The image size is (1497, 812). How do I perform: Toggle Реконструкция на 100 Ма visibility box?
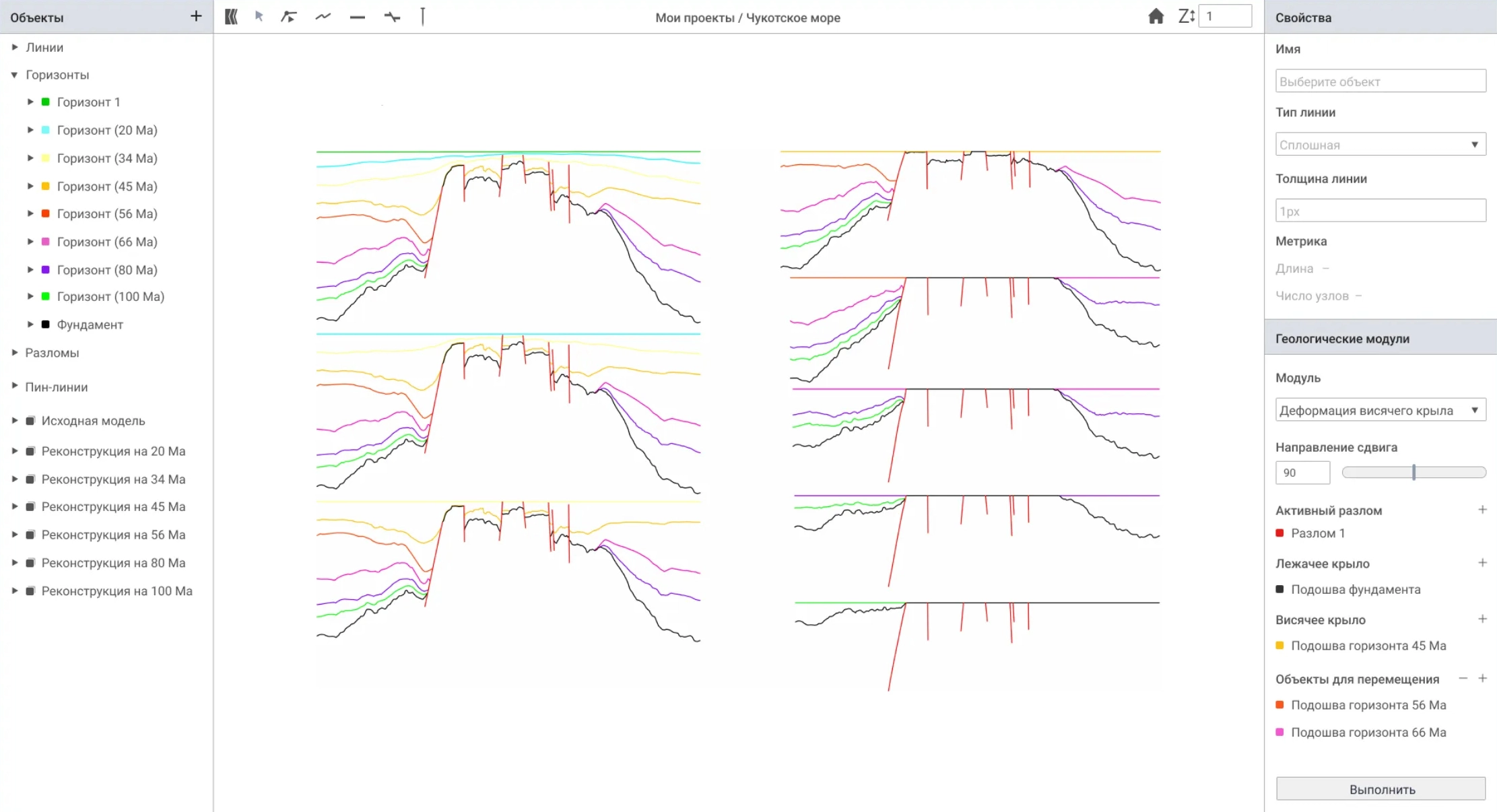(30, 591)
